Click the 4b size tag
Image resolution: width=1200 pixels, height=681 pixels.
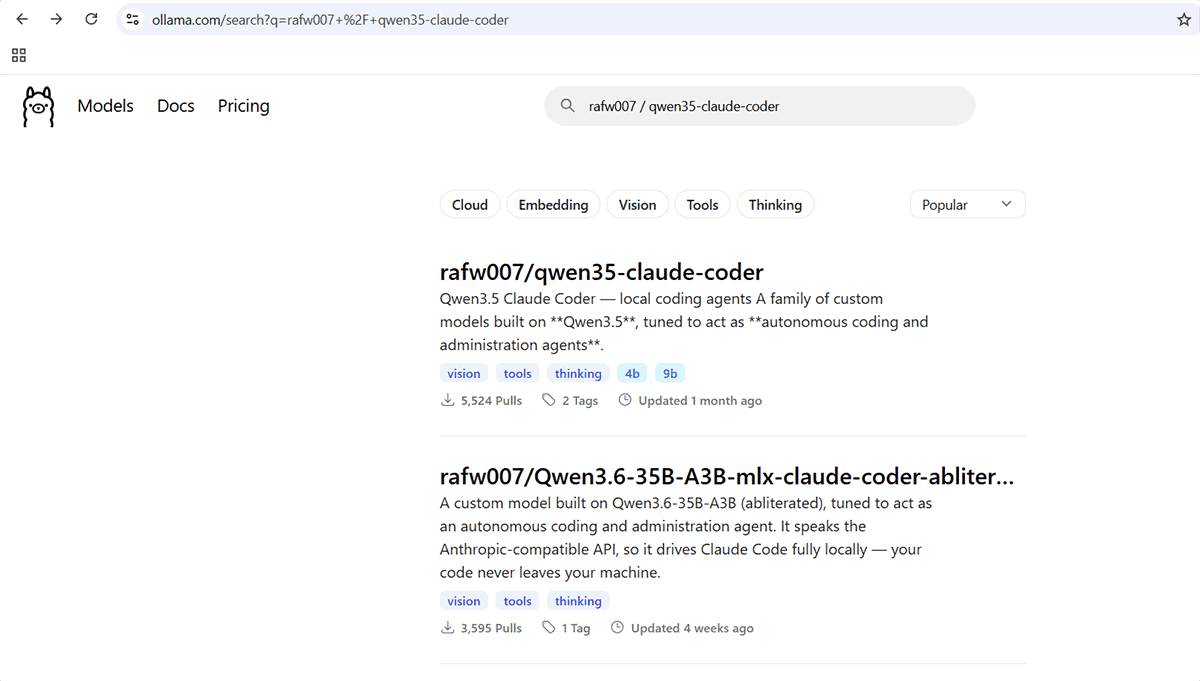coord(633,373)
